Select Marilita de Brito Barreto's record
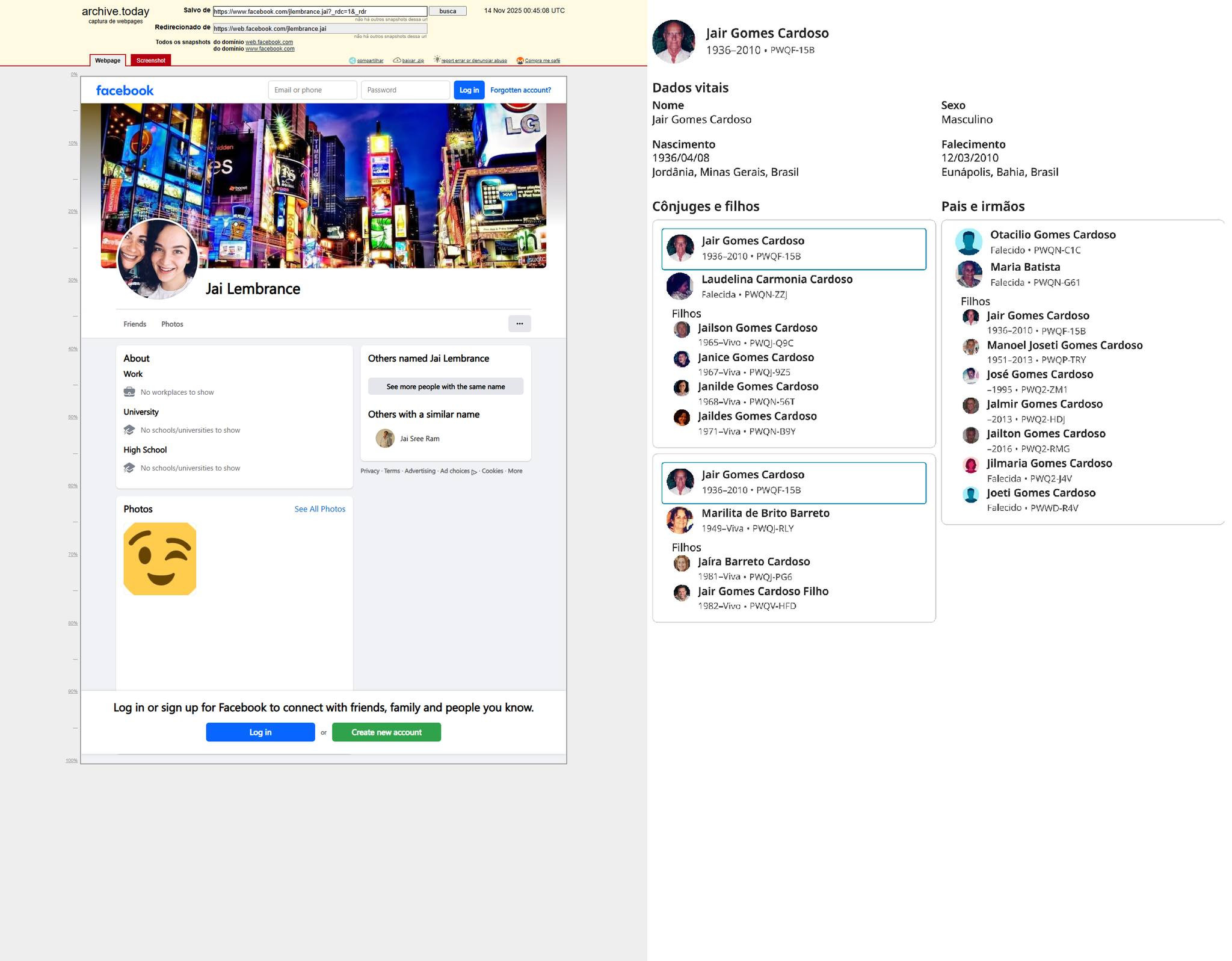This screenshot has width=1232, height=961. [765, 513]
